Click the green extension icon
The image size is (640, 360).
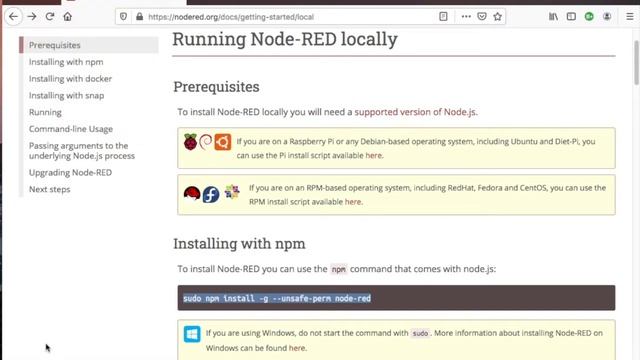589,17
